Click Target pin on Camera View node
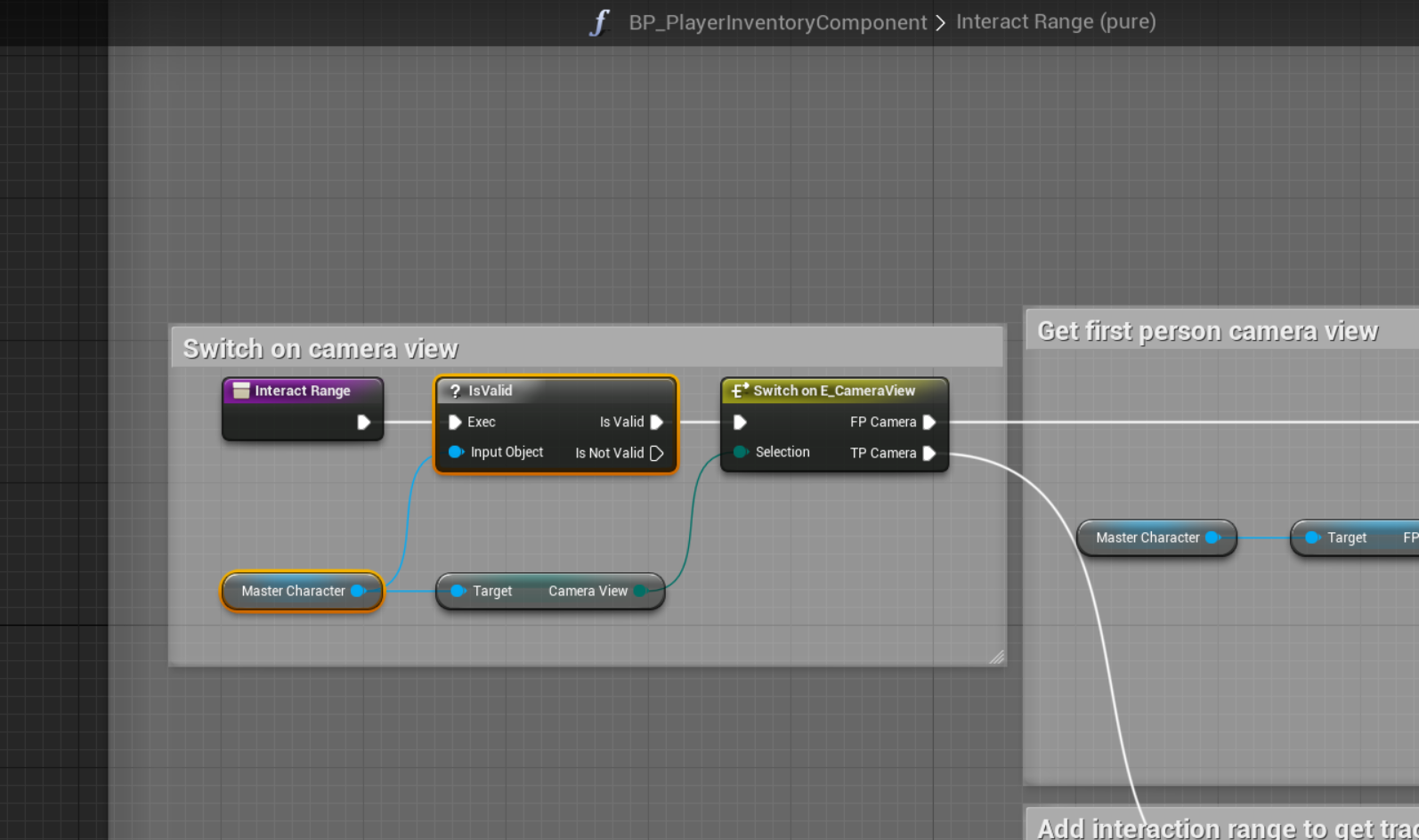 458,591
